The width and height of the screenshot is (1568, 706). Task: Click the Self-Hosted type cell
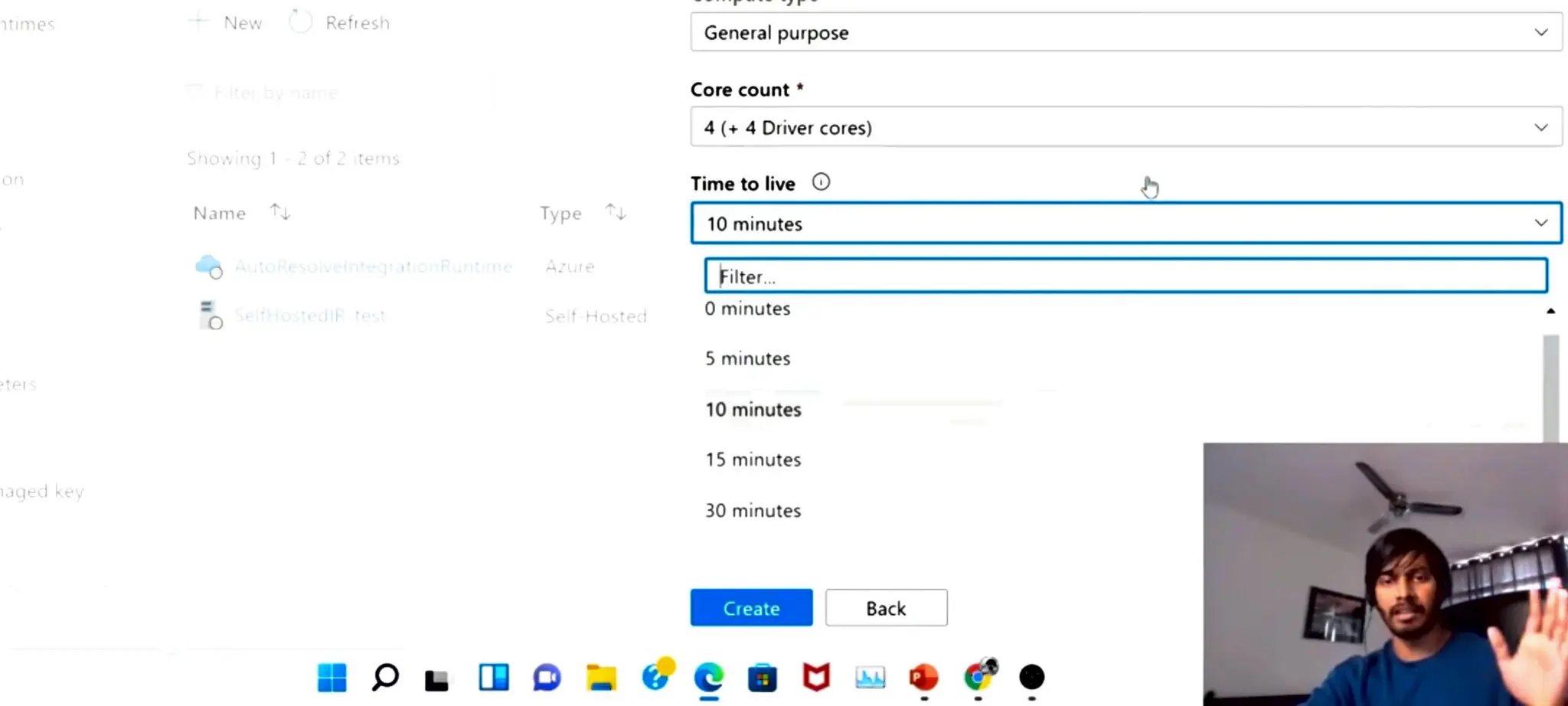click(x=596, y=316)
